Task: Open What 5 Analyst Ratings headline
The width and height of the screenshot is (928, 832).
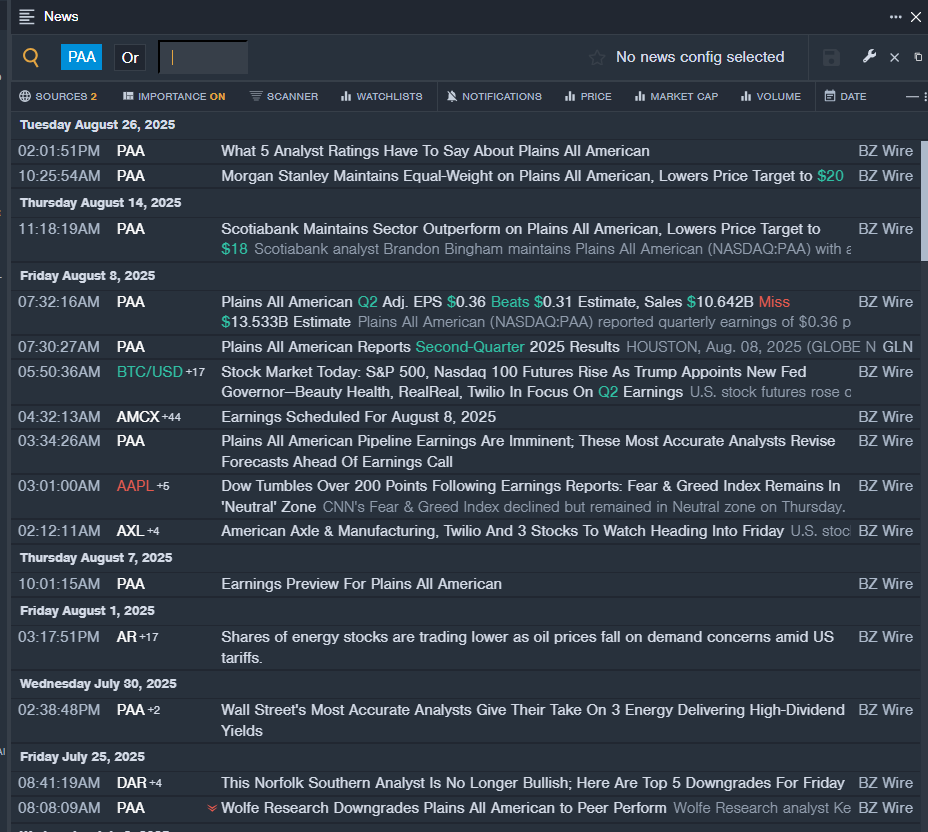Action: click(435, 151)
